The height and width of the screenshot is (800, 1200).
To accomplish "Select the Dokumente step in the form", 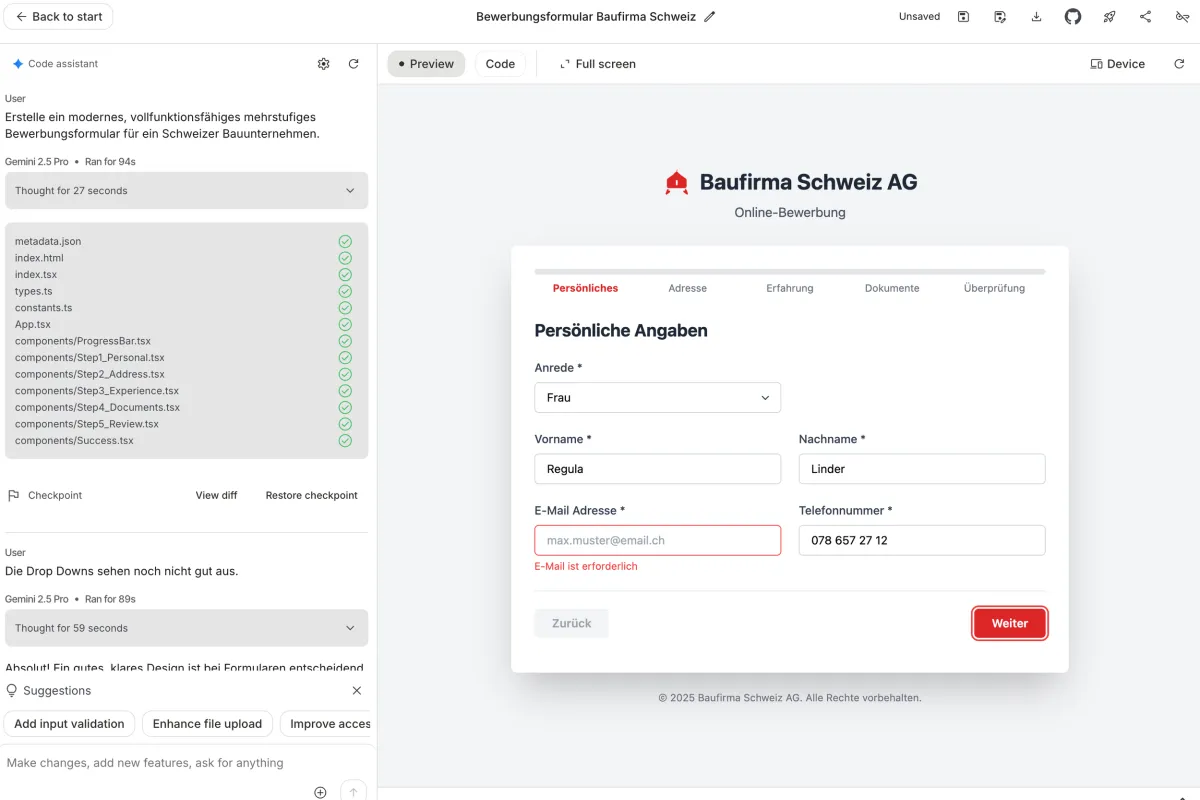I will [x=891, y=288].
